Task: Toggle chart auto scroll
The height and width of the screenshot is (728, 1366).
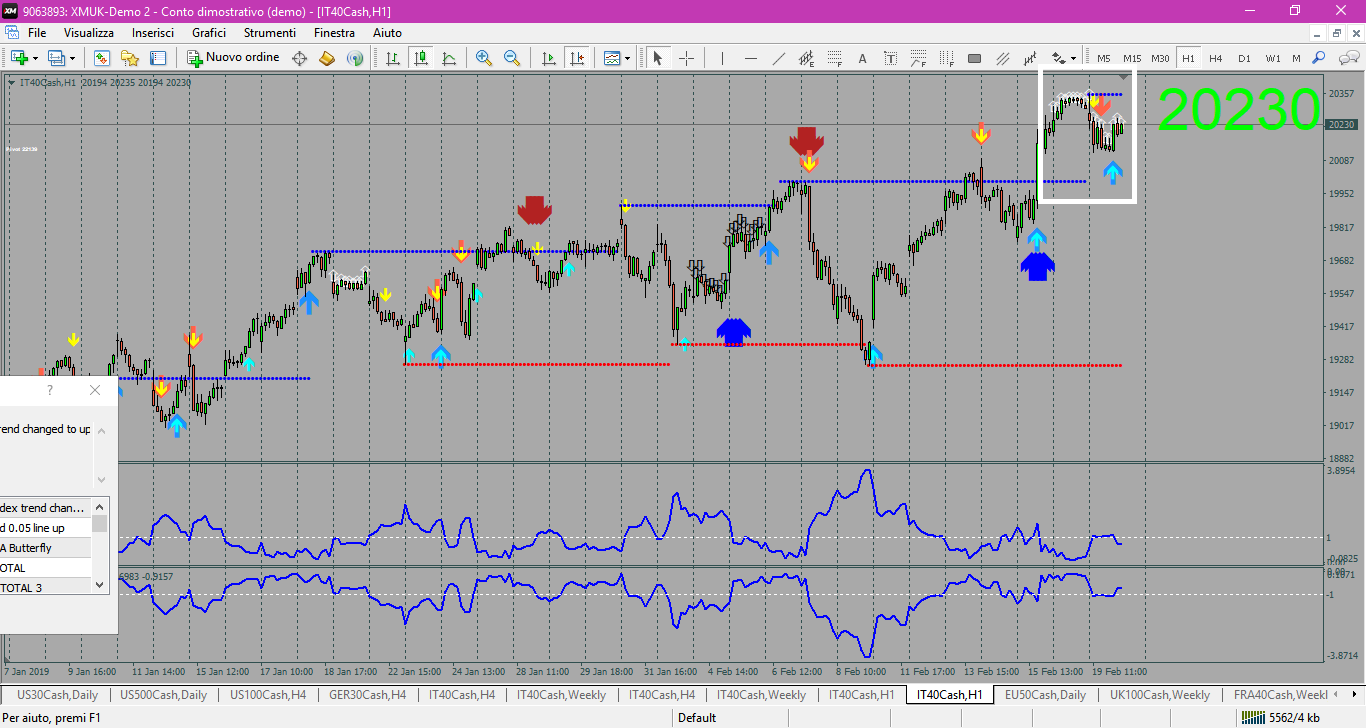Action: pyautogui.click(x=548, y=58)
